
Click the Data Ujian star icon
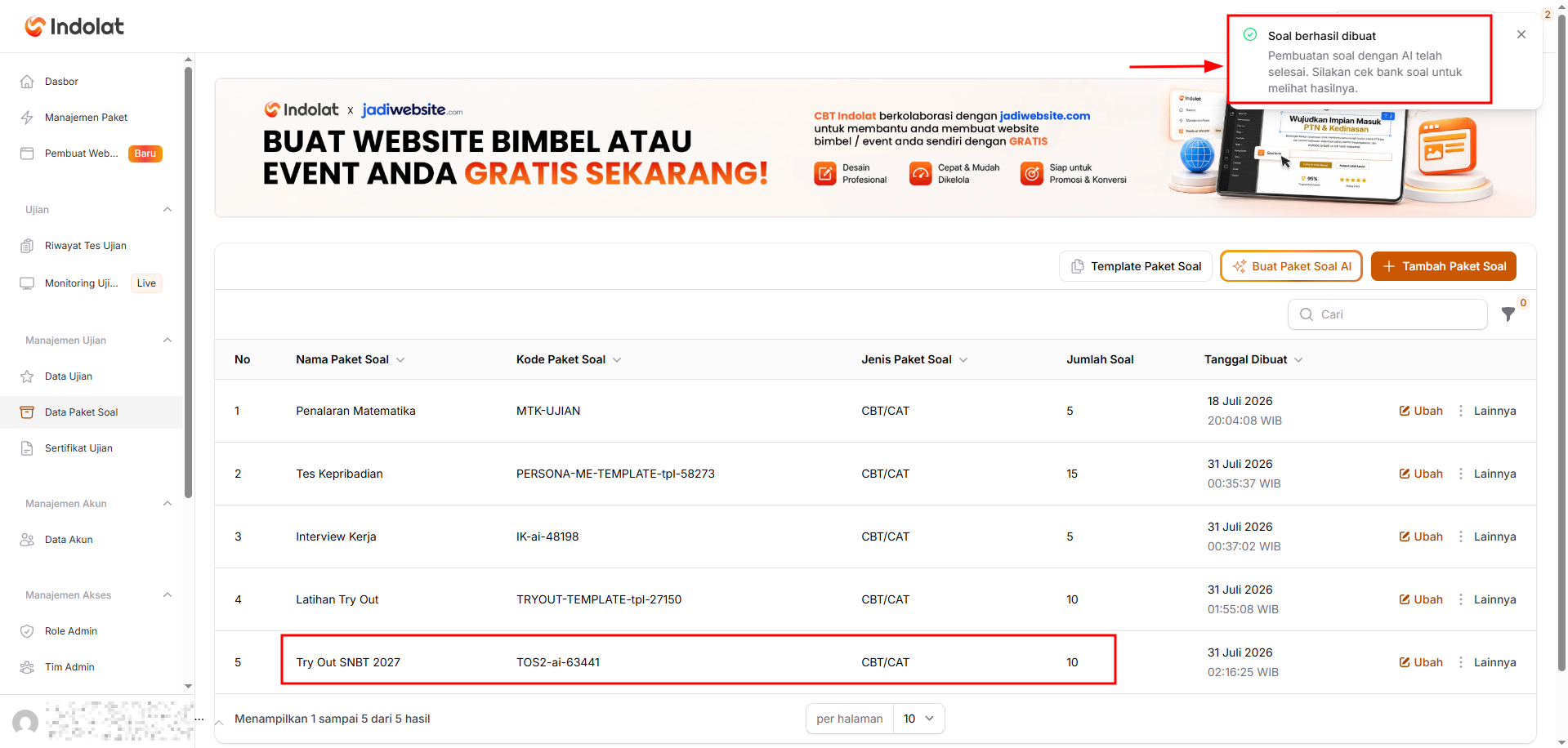[27, 376]
